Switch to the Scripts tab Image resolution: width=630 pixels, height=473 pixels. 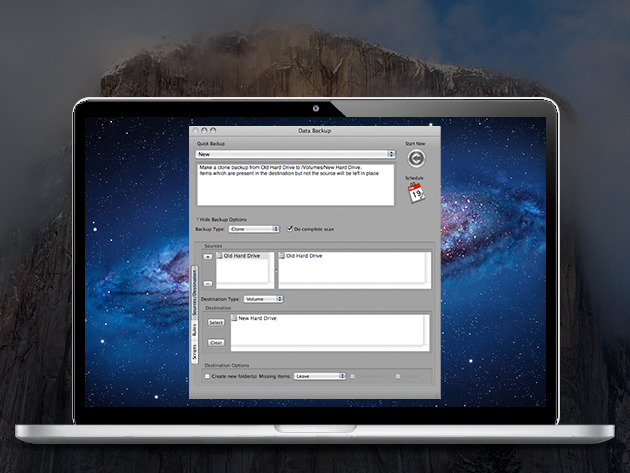pos(193,351)
